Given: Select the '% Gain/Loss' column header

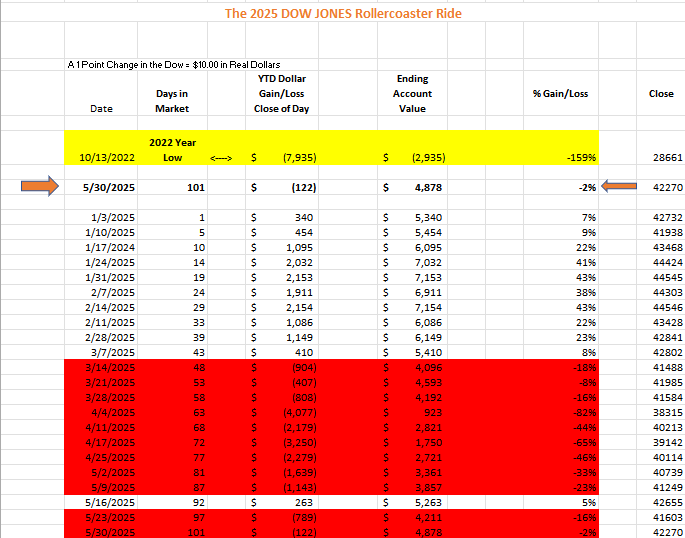Looking at the screenshot, I should 560,94.
